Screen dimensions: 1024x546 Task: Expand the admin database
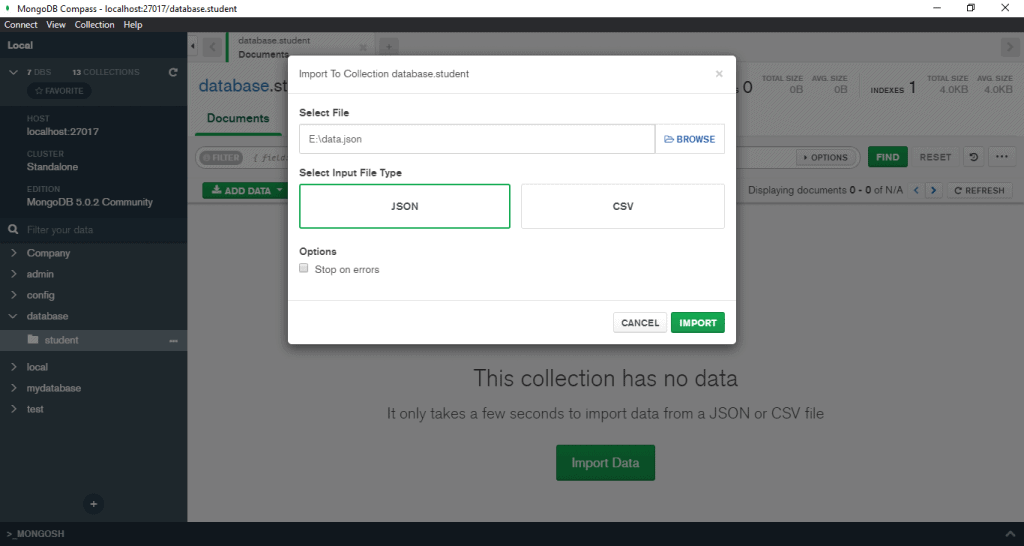tap(13, 274)
